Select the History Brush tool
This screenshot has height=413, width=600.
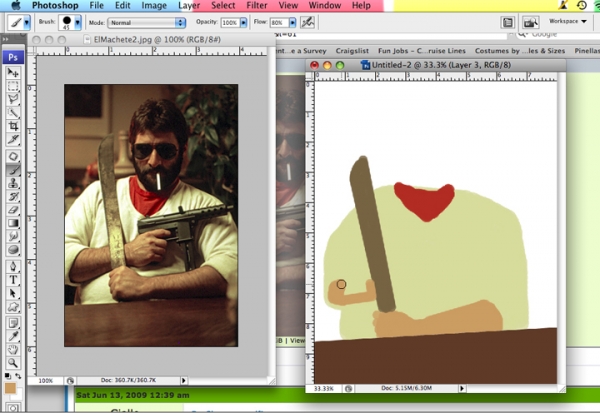[13, 196]
